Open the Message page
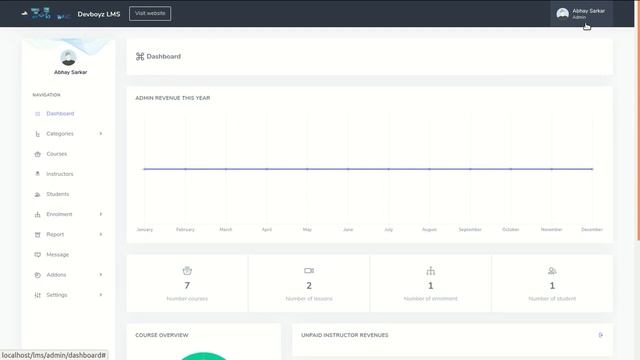 click(58, 255)
